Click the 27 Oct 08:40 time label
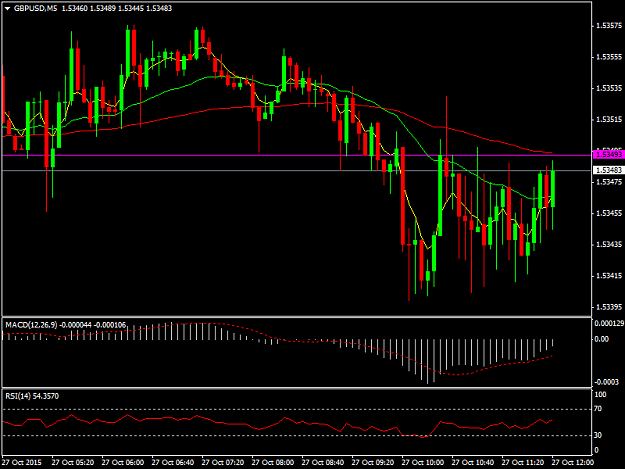Screen dimensions: 625x469 tap(323, 462)
